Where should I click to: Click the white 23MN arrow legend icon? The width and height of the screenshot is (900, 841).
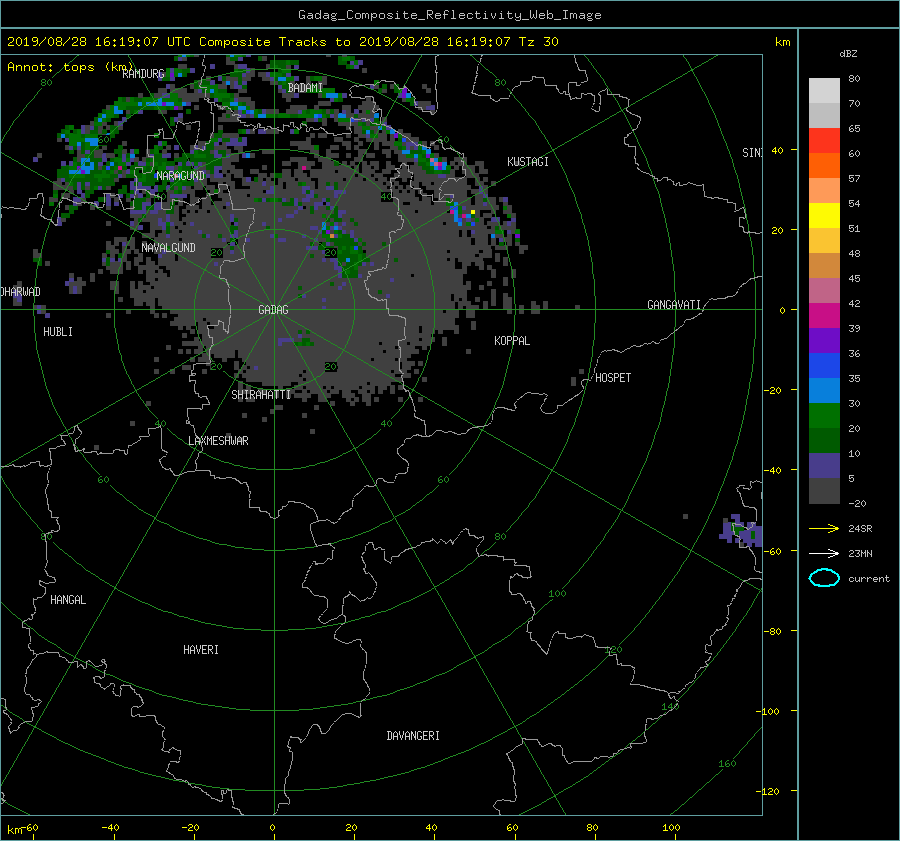824,553
